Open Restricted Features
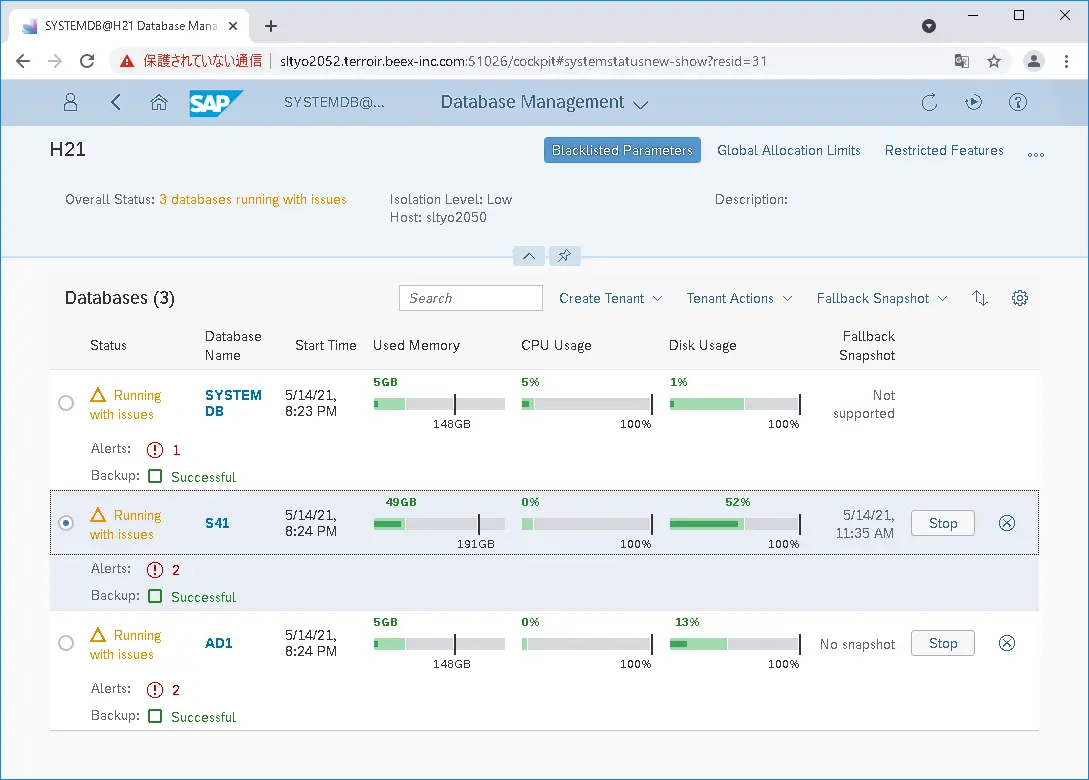 tap(944, 150)
